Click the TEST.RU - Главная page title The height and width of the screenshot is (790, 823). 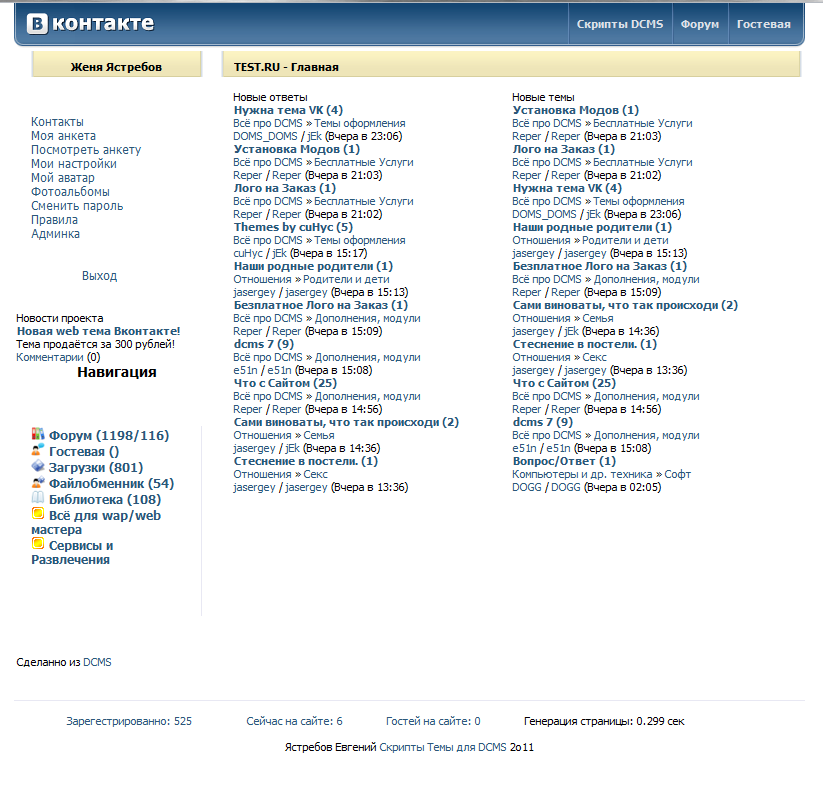[x=286, y=67]
